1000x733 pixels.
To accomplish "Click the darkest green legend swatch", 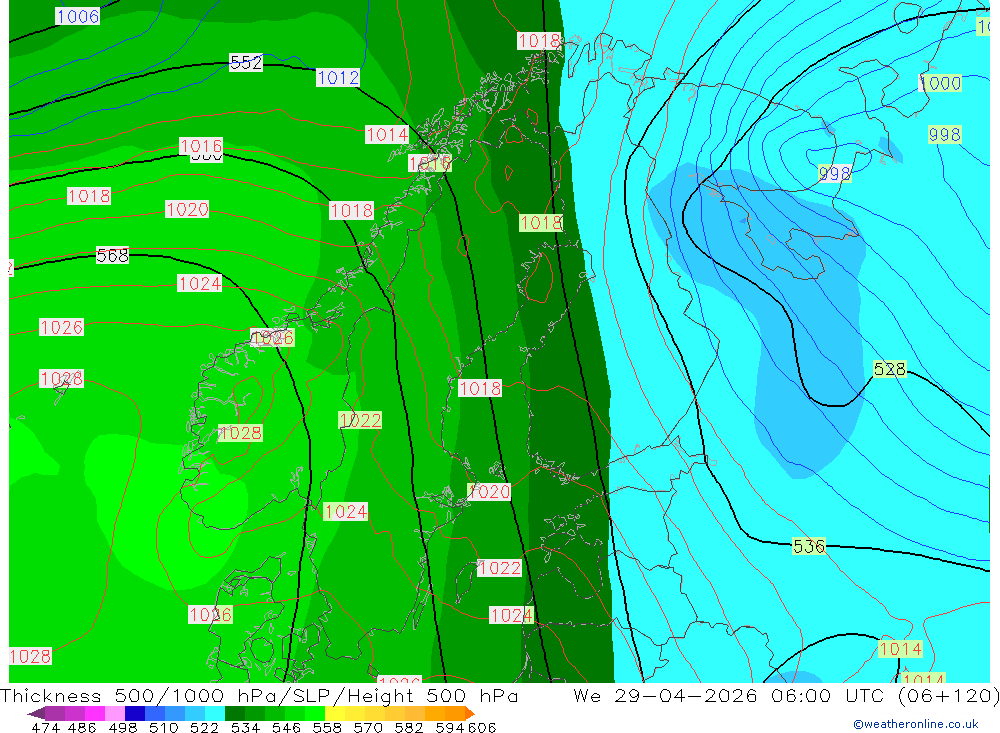I will [235, 713].
